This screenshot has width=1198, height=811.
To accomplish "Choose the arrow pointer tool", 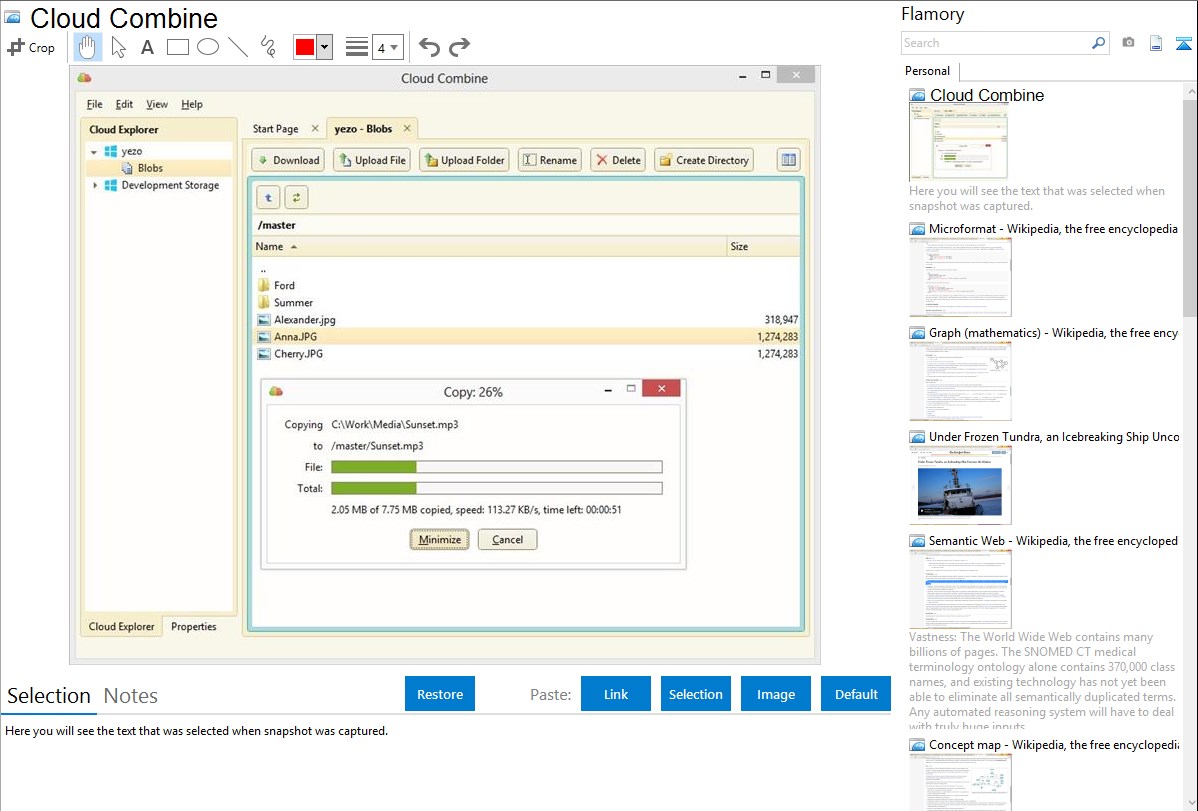I will pos(118,47).
